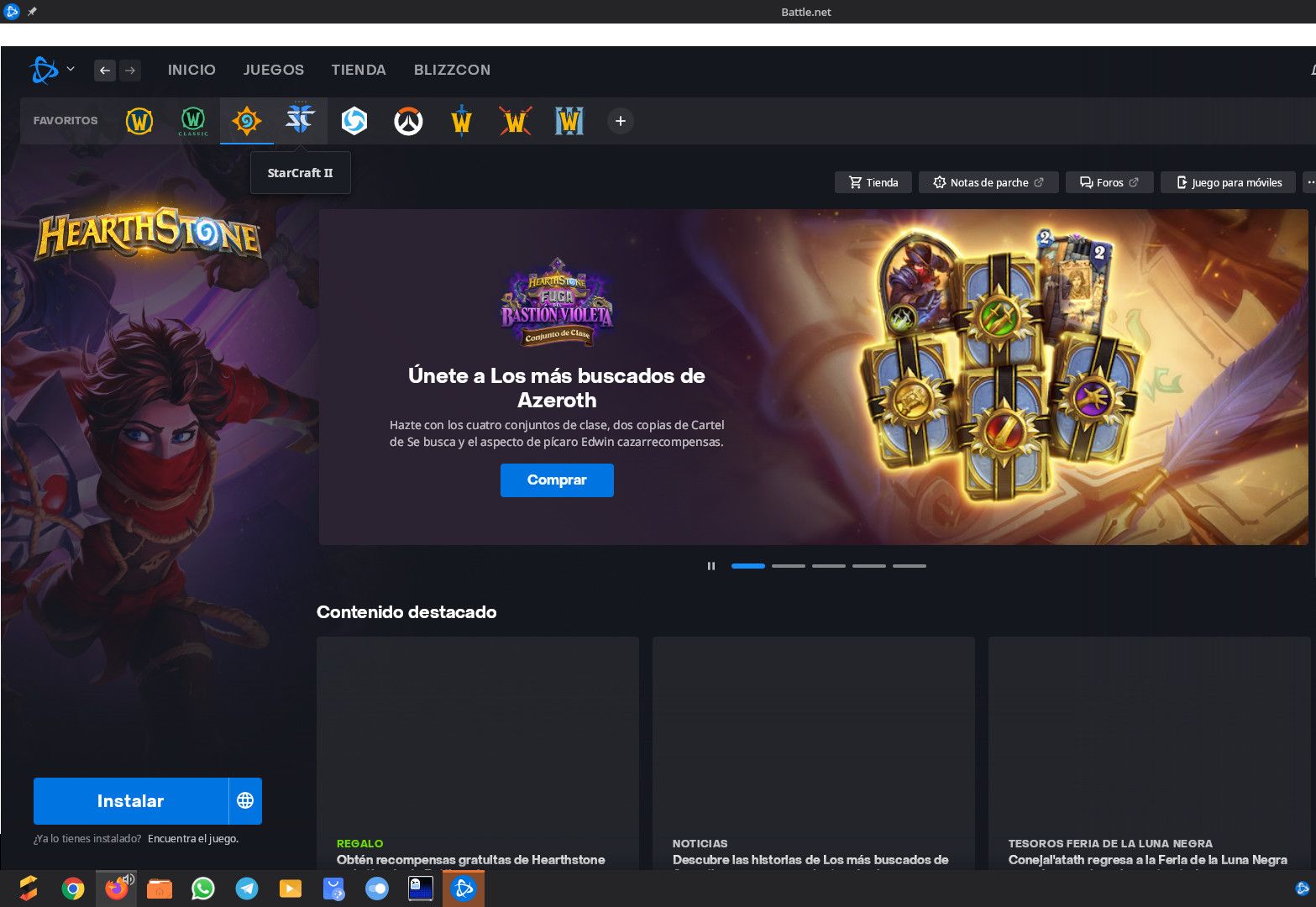Open the Warcraft crossed-swords icon in favorites
This screenshot has height=907, width=1316.
[x=516, y=121]
